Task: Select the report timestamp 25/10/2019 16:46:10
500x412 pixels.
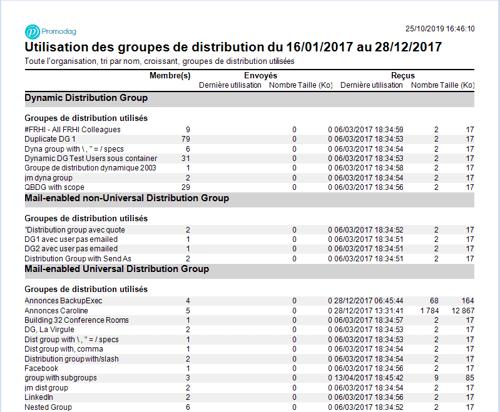Action: coord(440,29)
